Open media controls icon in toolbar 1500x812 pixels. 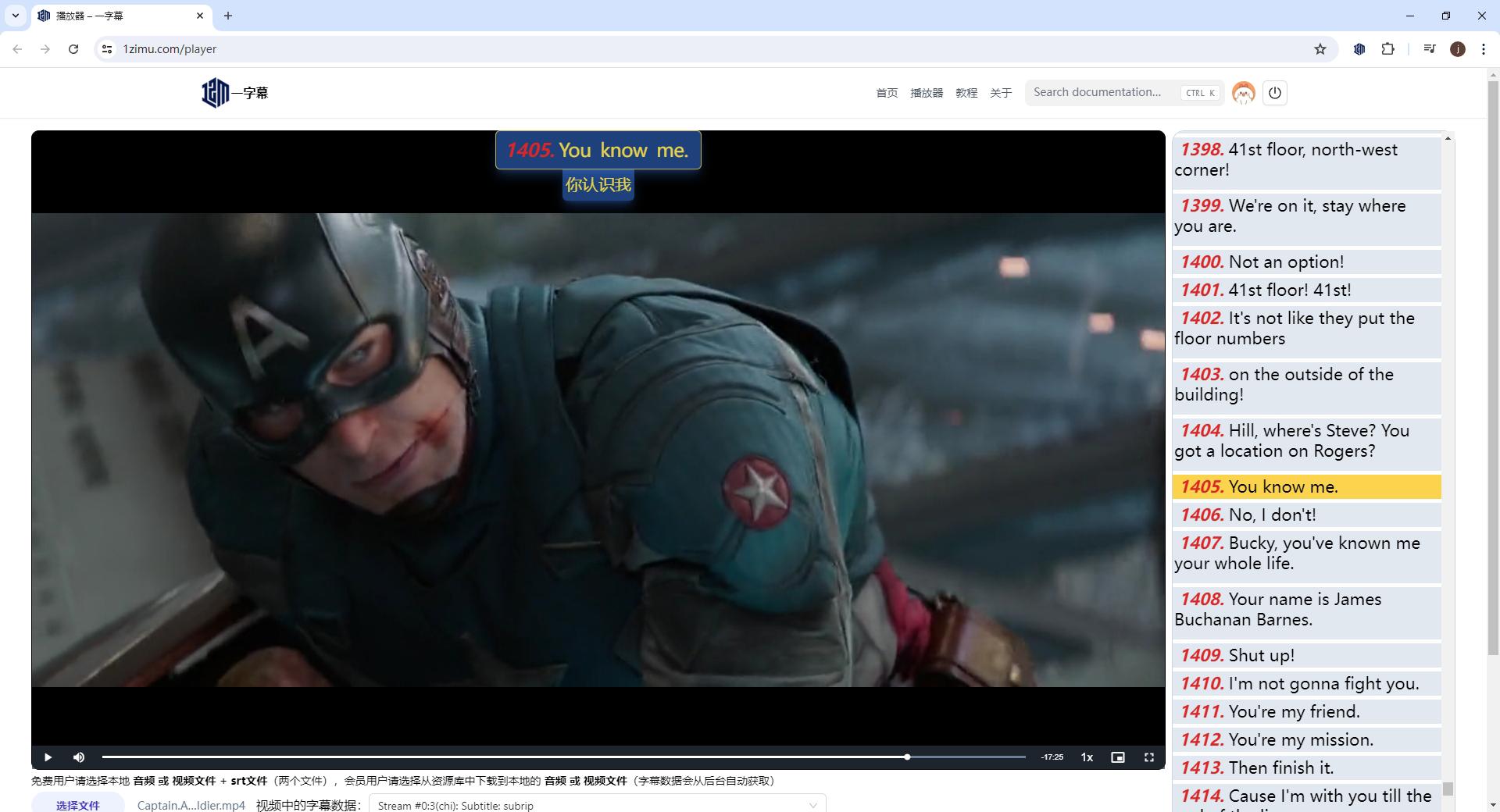point(1429,49)
